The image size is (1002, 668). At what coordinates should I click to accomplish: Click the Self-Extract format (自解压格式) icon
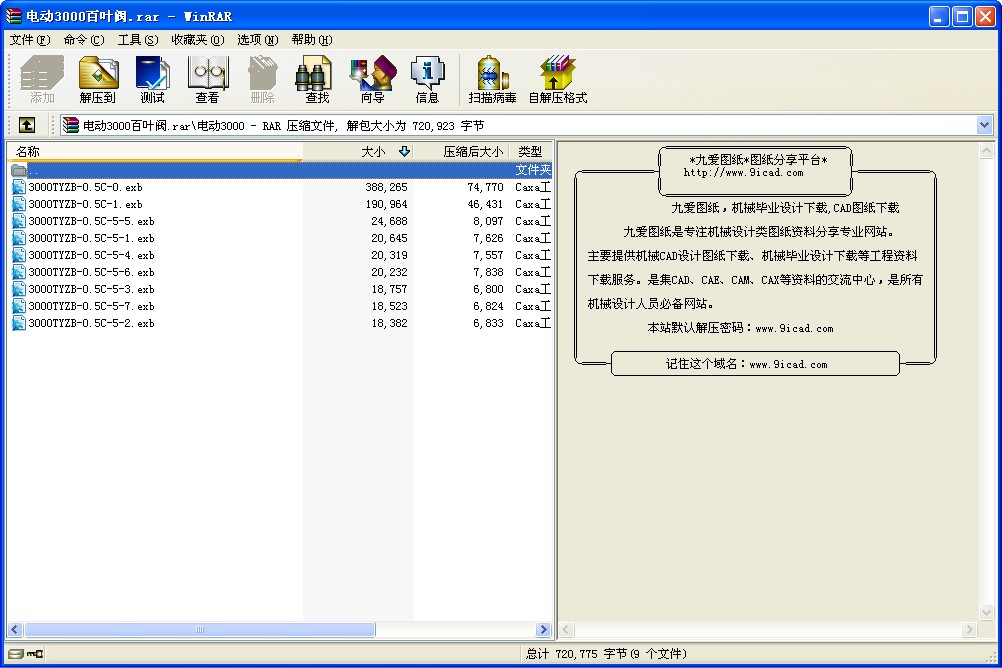coord(557,79)
